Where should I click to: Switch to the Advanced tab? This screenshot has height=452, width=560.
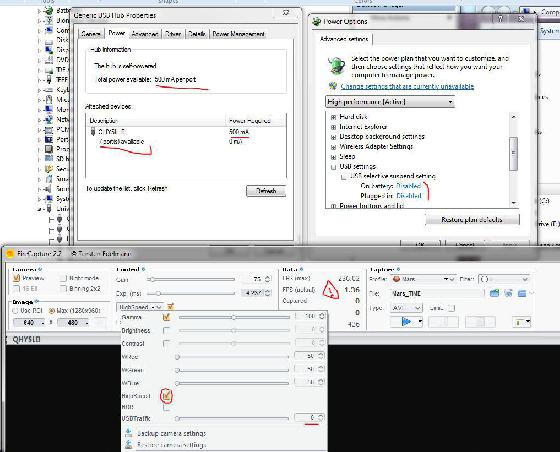point(145,34)
